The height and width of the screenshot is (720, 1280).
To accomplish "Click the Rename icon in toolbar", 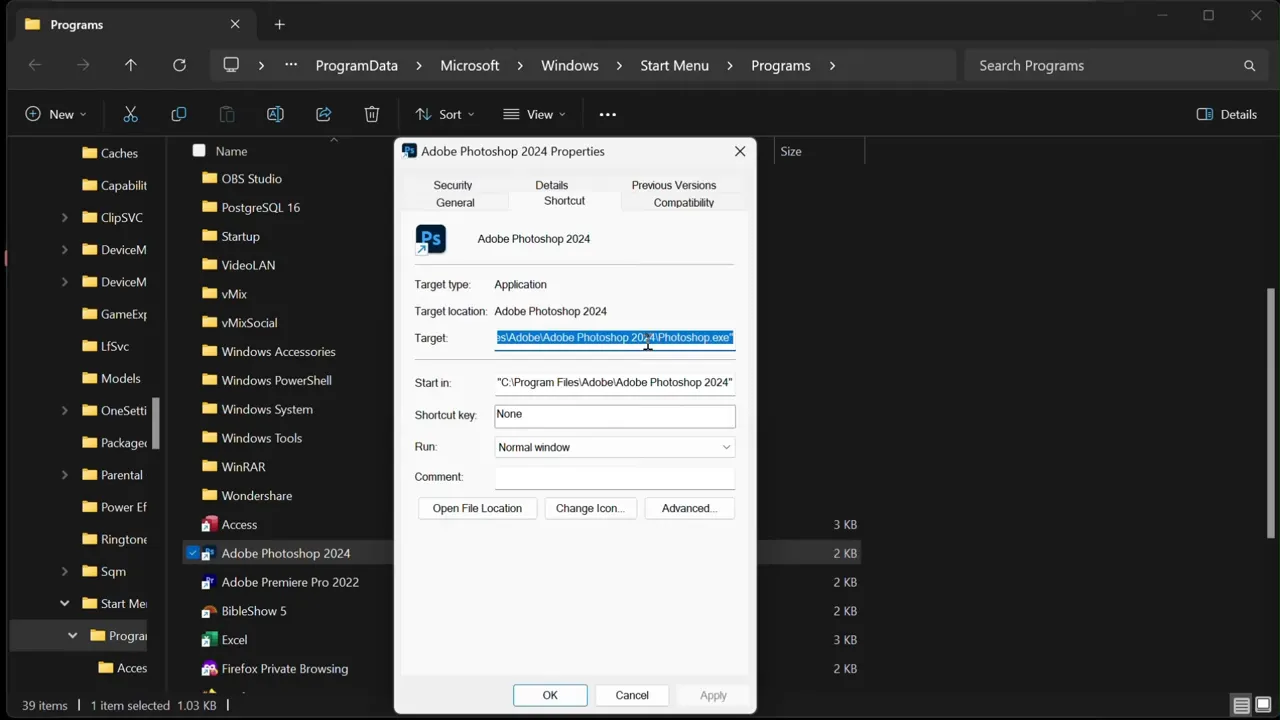I will (275, 115).
